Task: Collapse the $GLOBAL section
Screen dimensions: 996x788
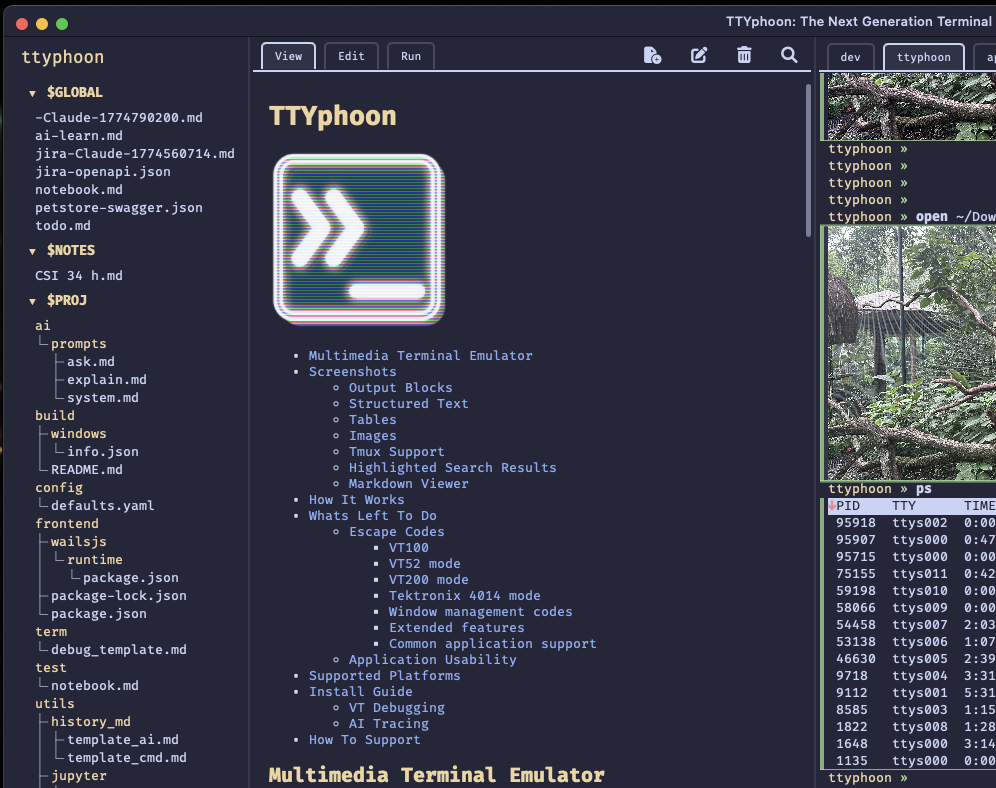Action: point(32,93)
